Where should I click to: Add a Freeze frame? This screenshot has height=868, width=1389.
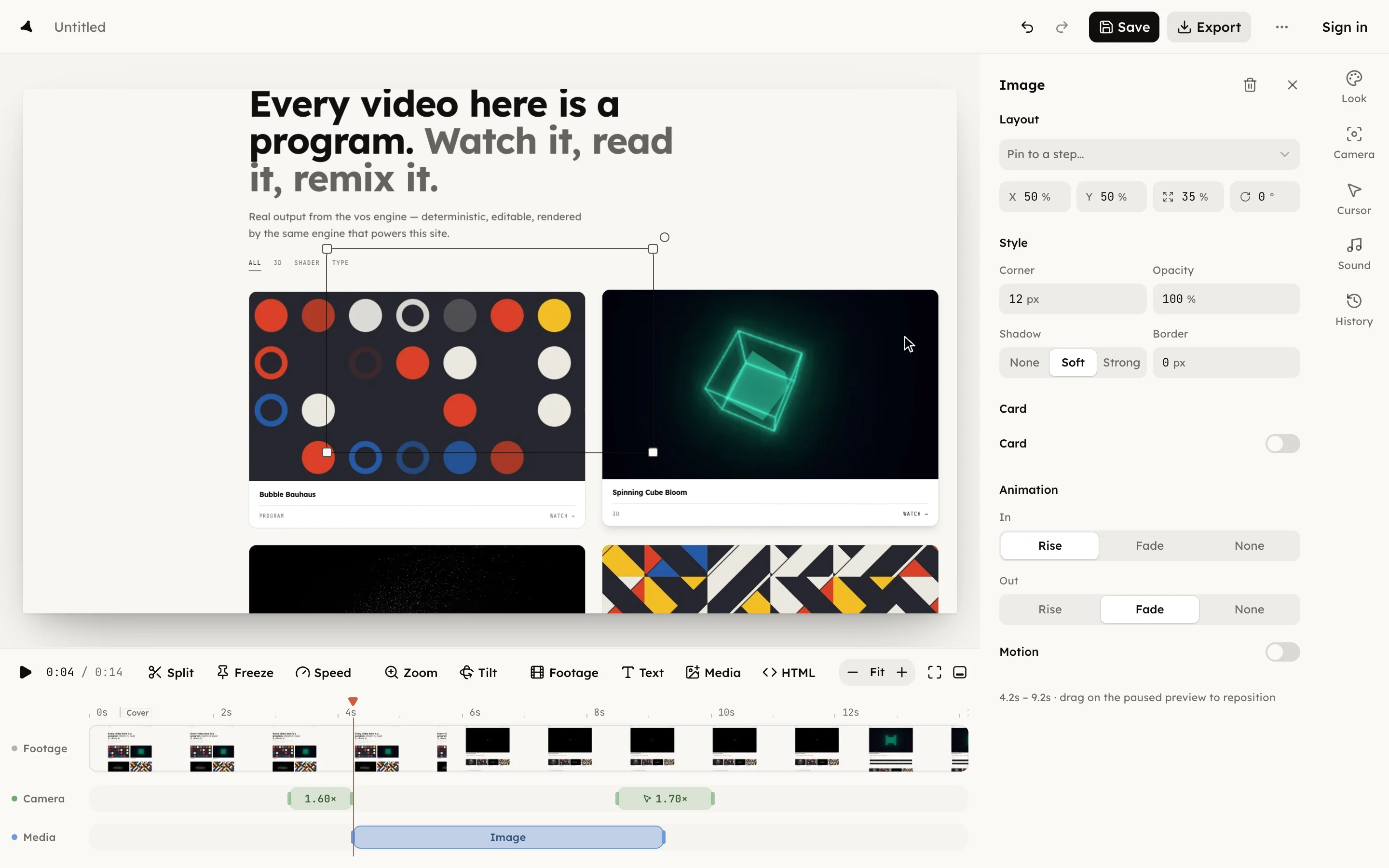pyautogui.click(x=245, y=672)
